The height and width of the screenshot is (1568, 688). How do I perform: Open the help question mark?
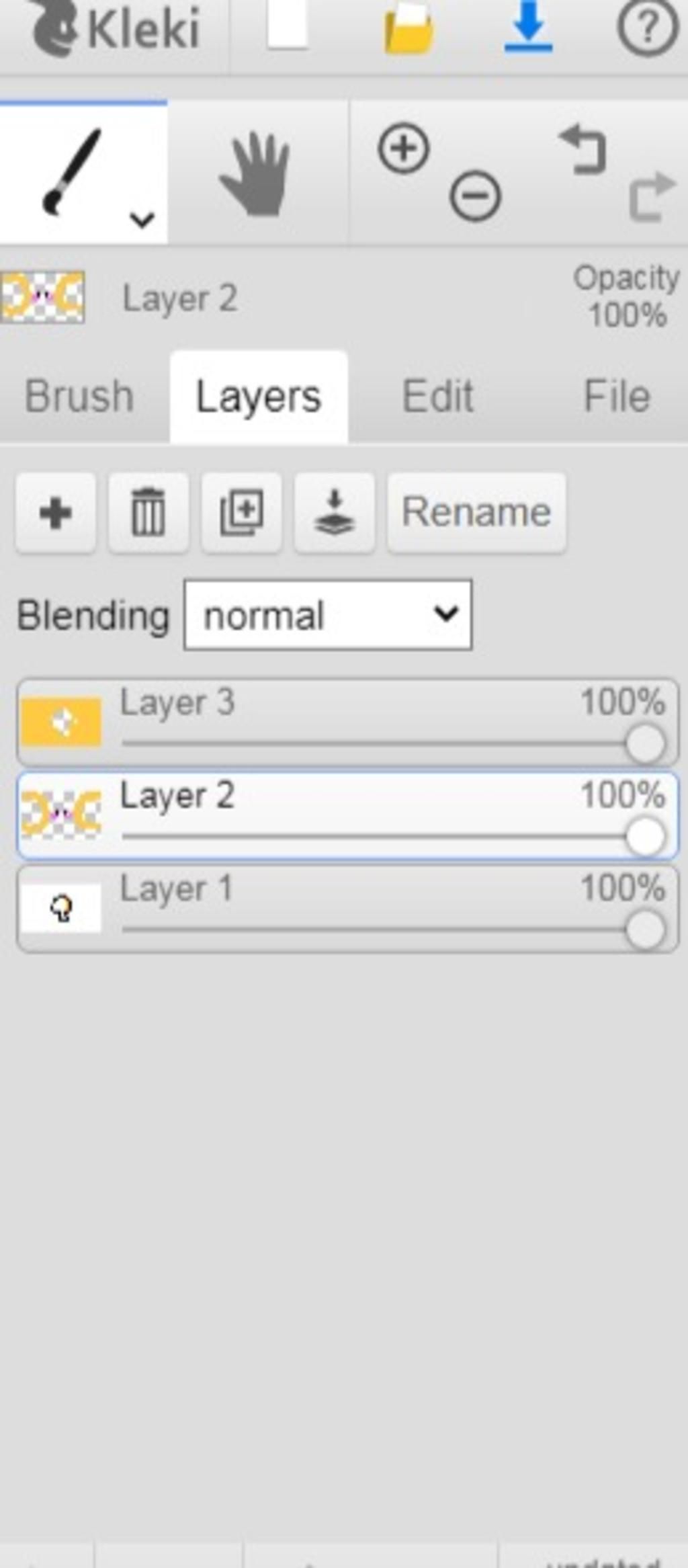click(x=648, y=27)
